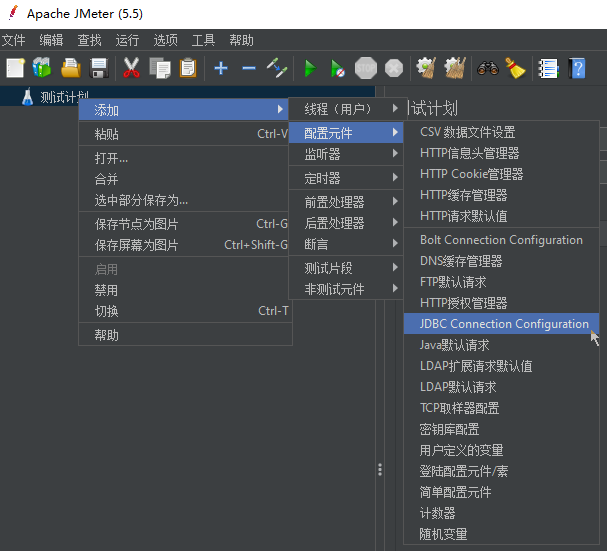
Task: Open the 工具 menu
Action: pyautogui.click(x=203, y=40)
